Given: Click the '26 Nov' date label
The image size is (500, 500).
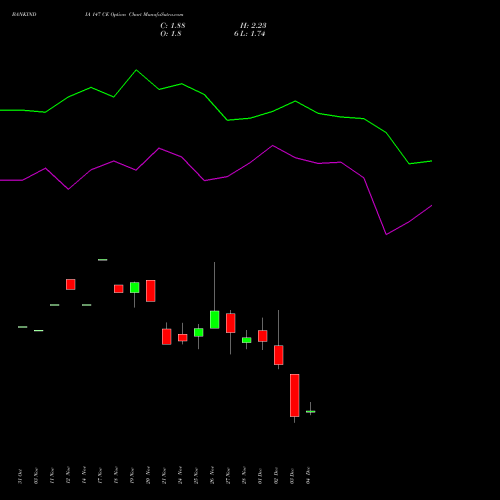Looking at the screenshot, I should pos(212,476).
